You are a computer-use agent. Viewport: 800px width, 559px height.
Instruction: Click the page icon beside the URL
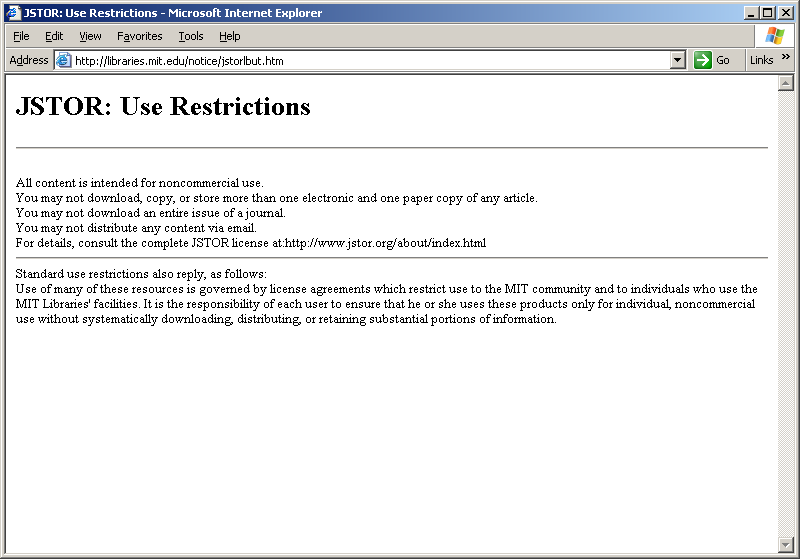[64, 60]
